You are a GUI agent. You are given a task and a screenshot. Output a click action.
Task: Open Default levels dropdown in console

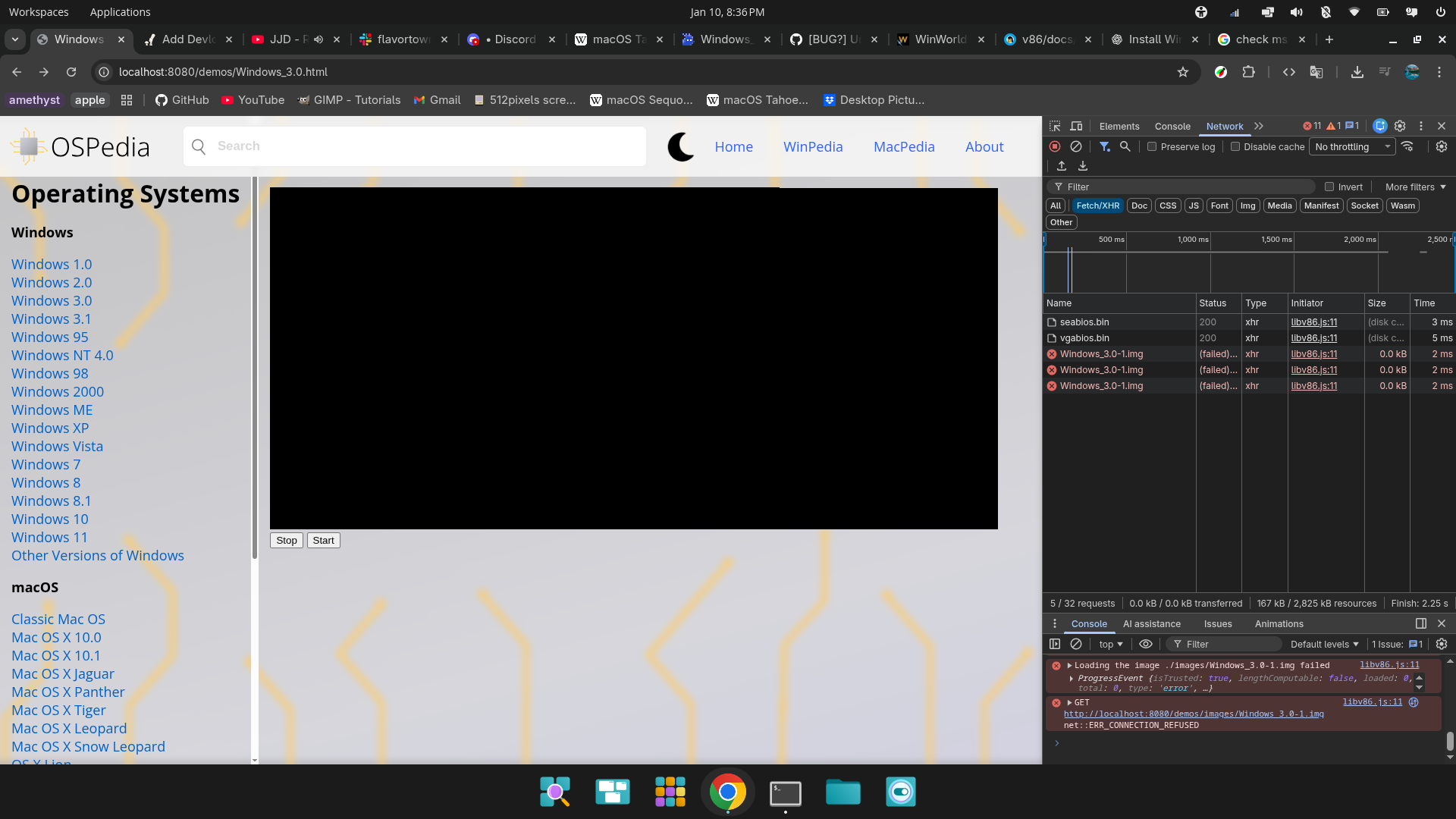coord(1324,645)
